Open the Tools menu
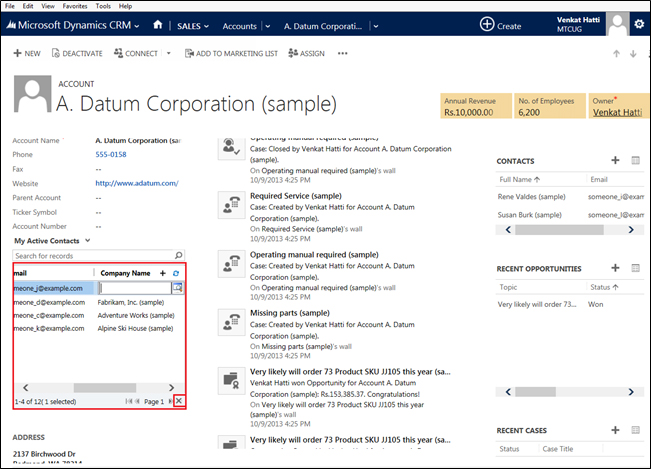This screenshot has height=469, width=651. 101,6
